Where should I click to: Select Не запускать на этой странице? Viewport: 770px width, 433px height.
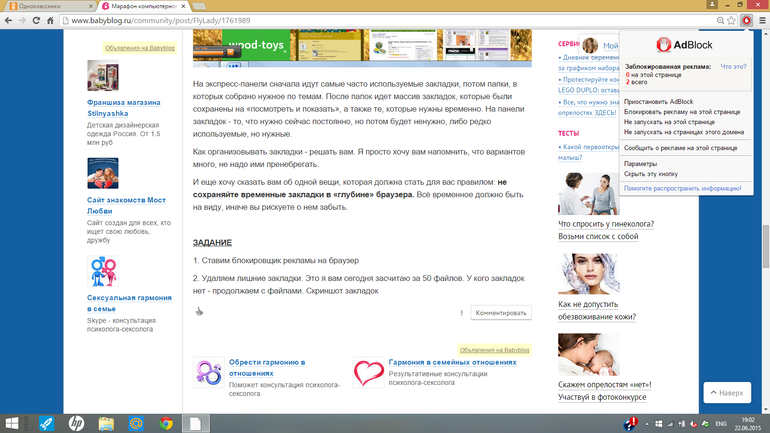[669, 122]
